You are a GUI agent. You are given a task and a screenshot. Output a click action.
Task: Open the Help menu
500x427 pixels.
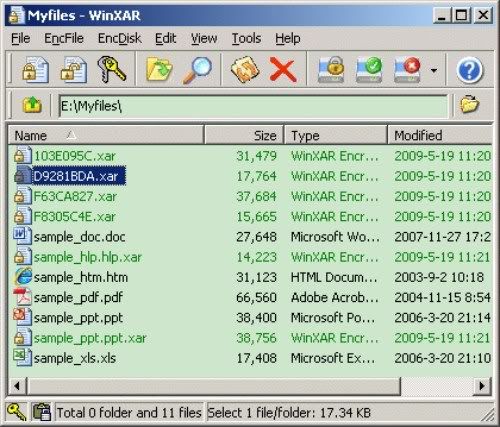coord(288,38)
